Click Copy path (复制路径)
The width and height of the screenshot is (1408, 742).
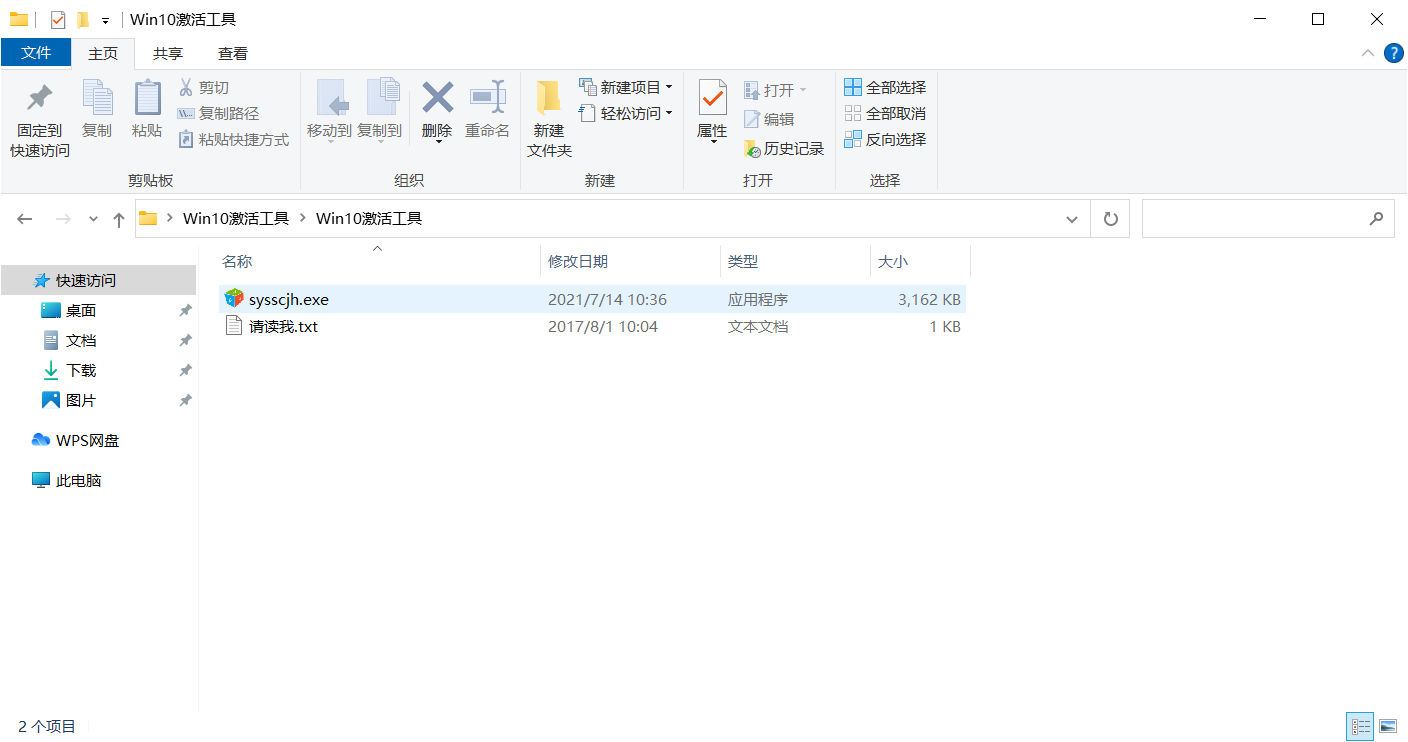218,114
